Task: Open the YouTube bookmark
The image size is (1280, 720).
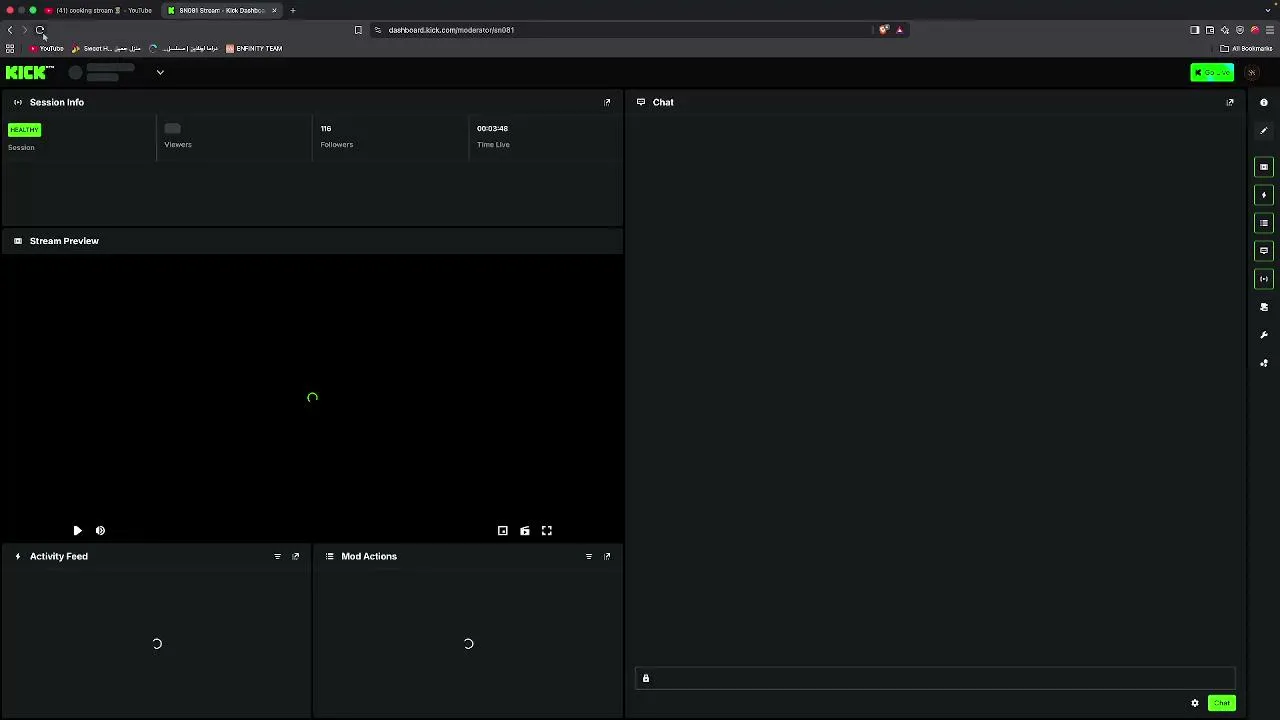Action: click(x=46, y=48)
